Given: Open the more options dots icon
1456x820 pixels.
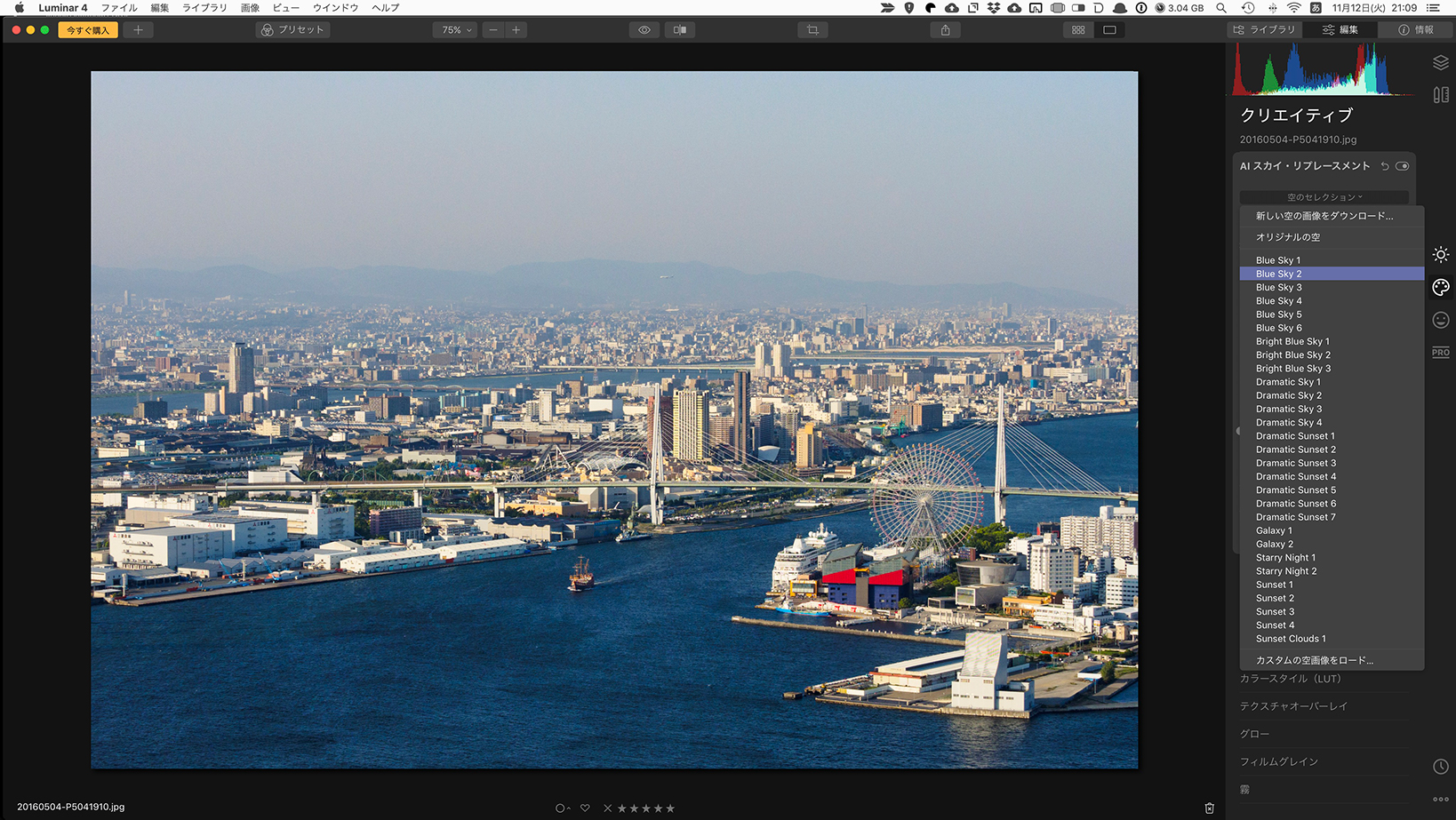Looking at the screenshot, I should (1441, 800).
